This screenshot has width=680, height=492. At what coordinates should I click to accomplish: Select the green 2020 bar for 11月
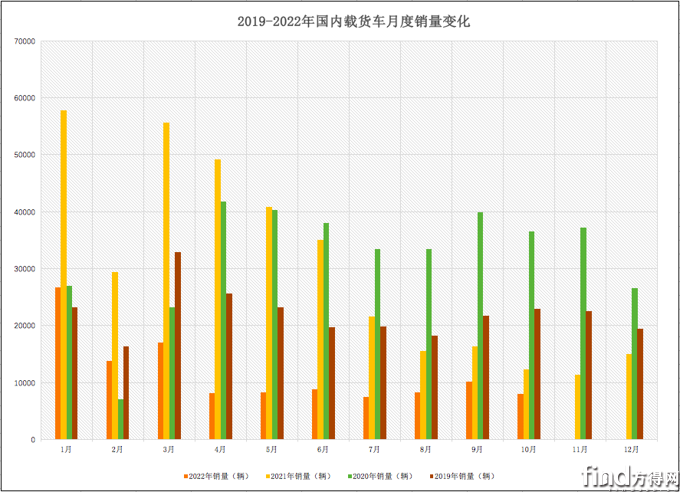583,334
